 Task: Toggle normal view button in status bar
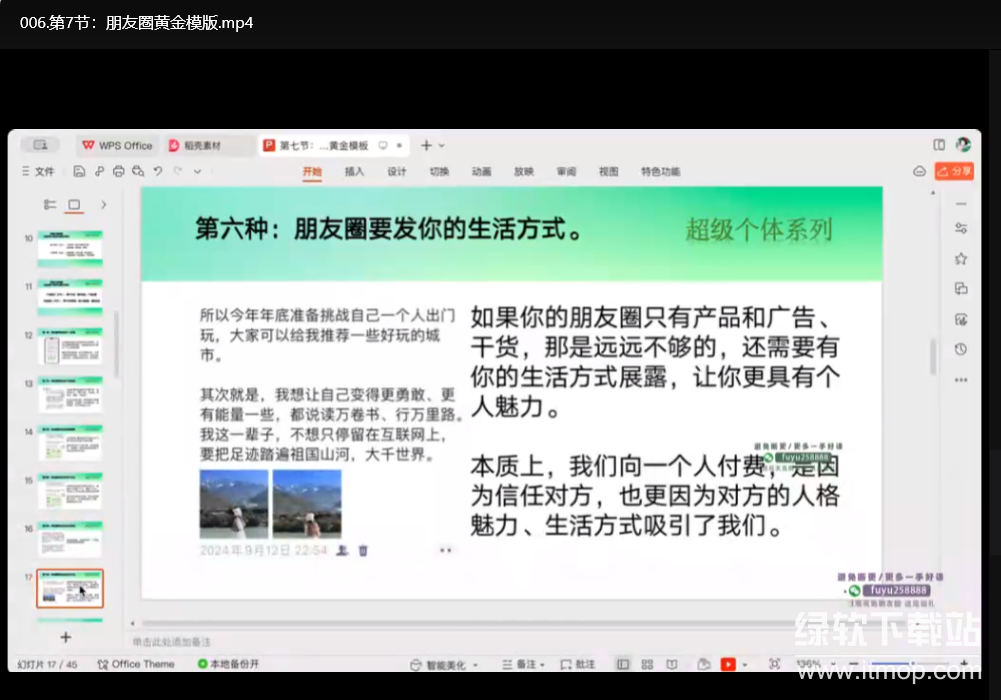click(x=623, y=664)
